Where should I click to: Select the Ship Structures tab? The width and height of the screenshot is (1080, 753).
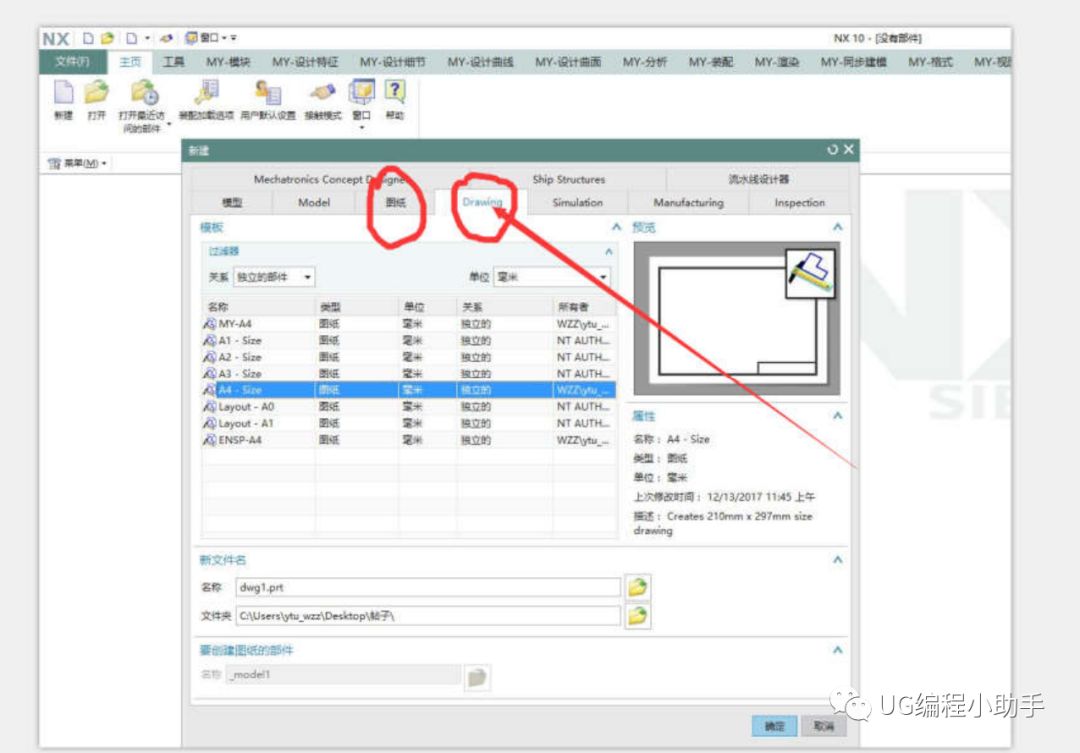[568, 179]
